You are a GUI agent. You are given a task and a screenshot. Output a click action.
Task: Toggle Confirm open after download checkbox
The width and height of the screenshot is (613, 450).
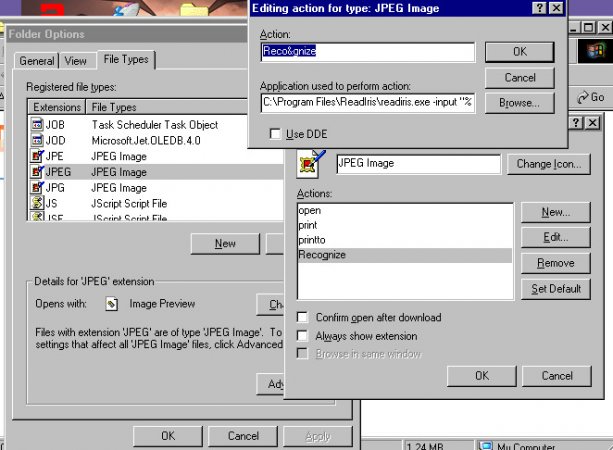pyautogui.click(x=302, y=317)
